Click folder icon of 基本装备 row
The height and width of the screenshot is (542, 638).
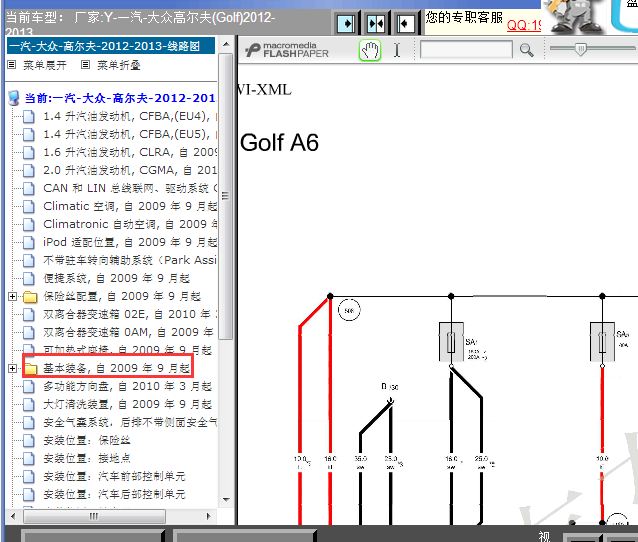[x=30, y=369]
